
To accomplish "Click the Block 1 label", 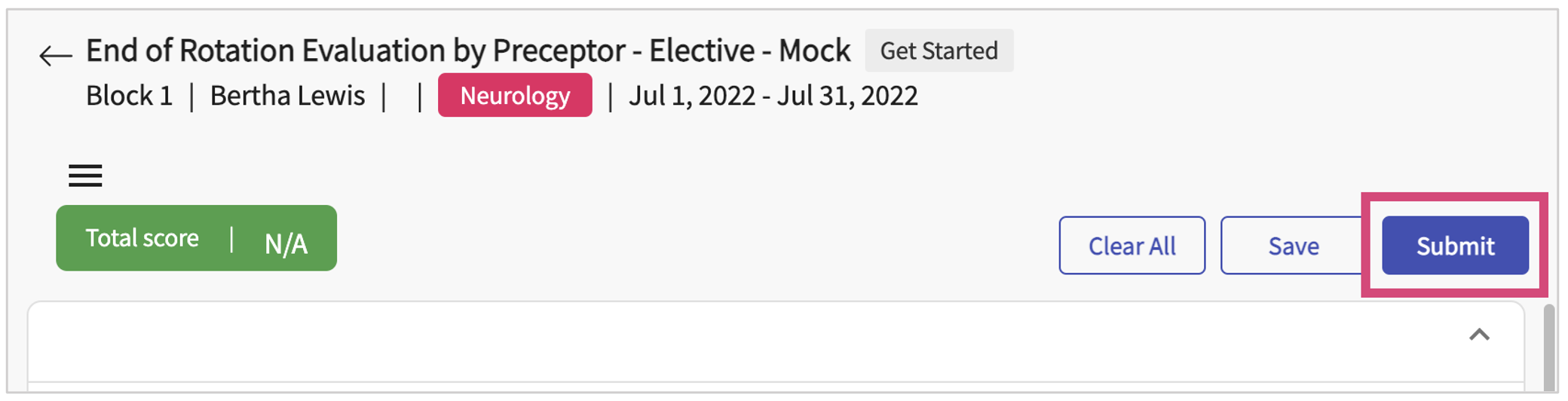I will click(129, 96).
